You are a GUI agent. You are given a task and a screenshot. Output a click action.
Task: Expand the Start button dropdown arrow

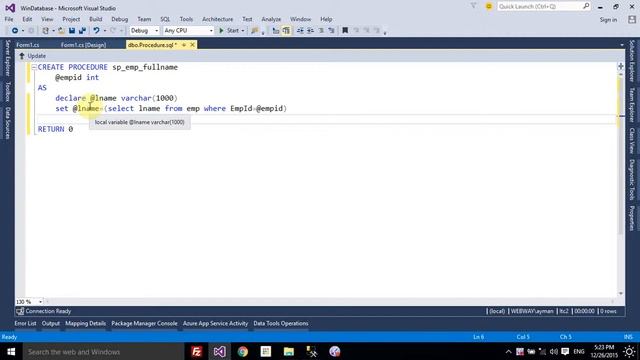point(242,31)
